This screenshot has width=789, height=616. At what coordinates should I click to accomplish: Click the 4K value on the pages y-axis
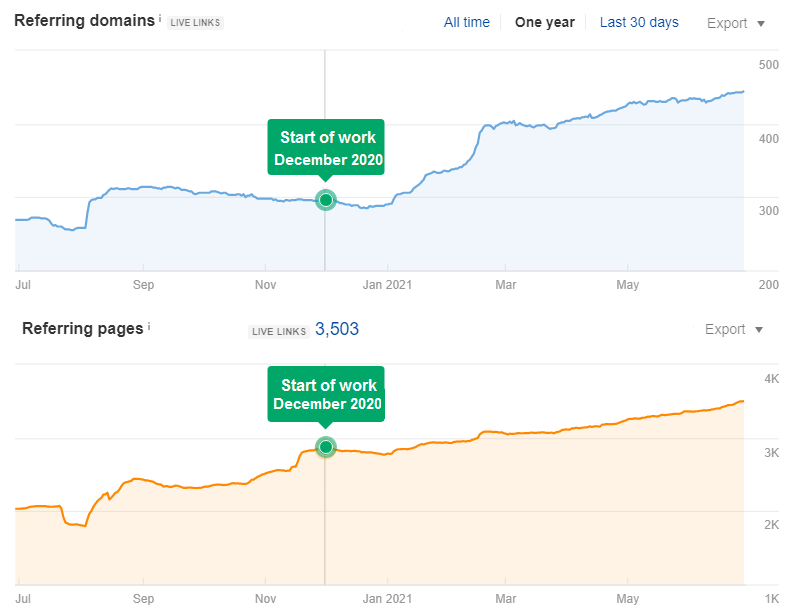pyautogui.click(x=771, y=379)
